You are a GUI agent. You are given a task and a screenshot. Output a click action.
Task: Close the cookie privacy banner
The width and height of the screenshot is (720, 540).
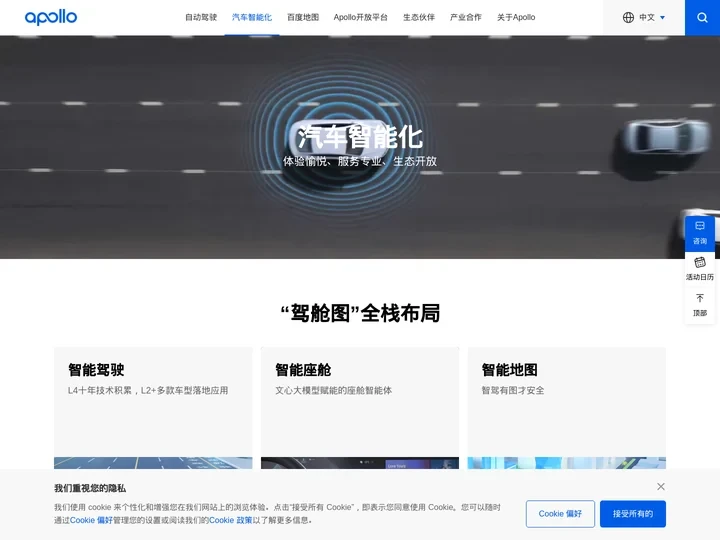pos(660,486)
